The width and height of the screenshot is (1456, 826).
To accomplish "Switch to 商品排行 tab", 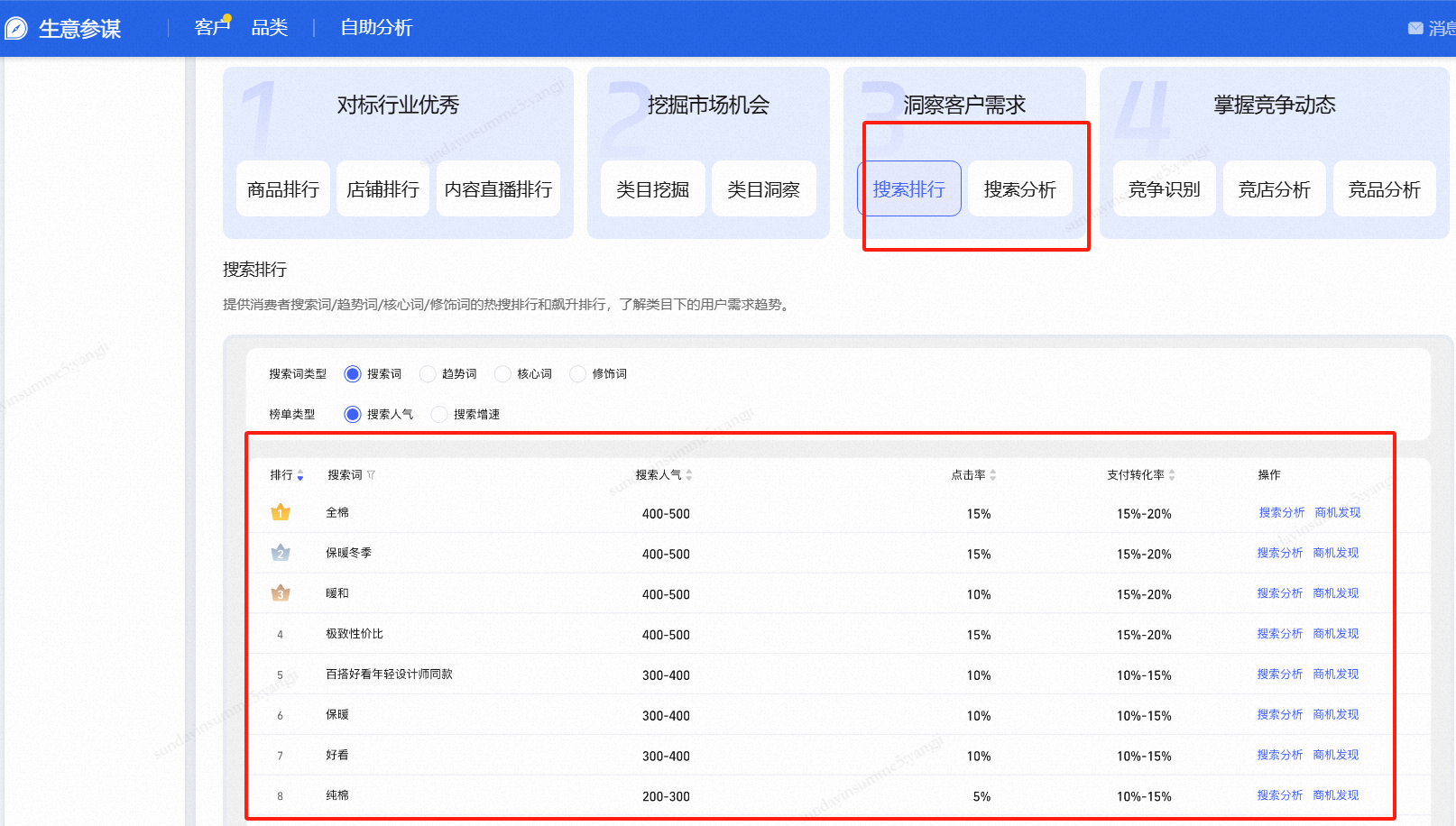I will coord(283,189).
